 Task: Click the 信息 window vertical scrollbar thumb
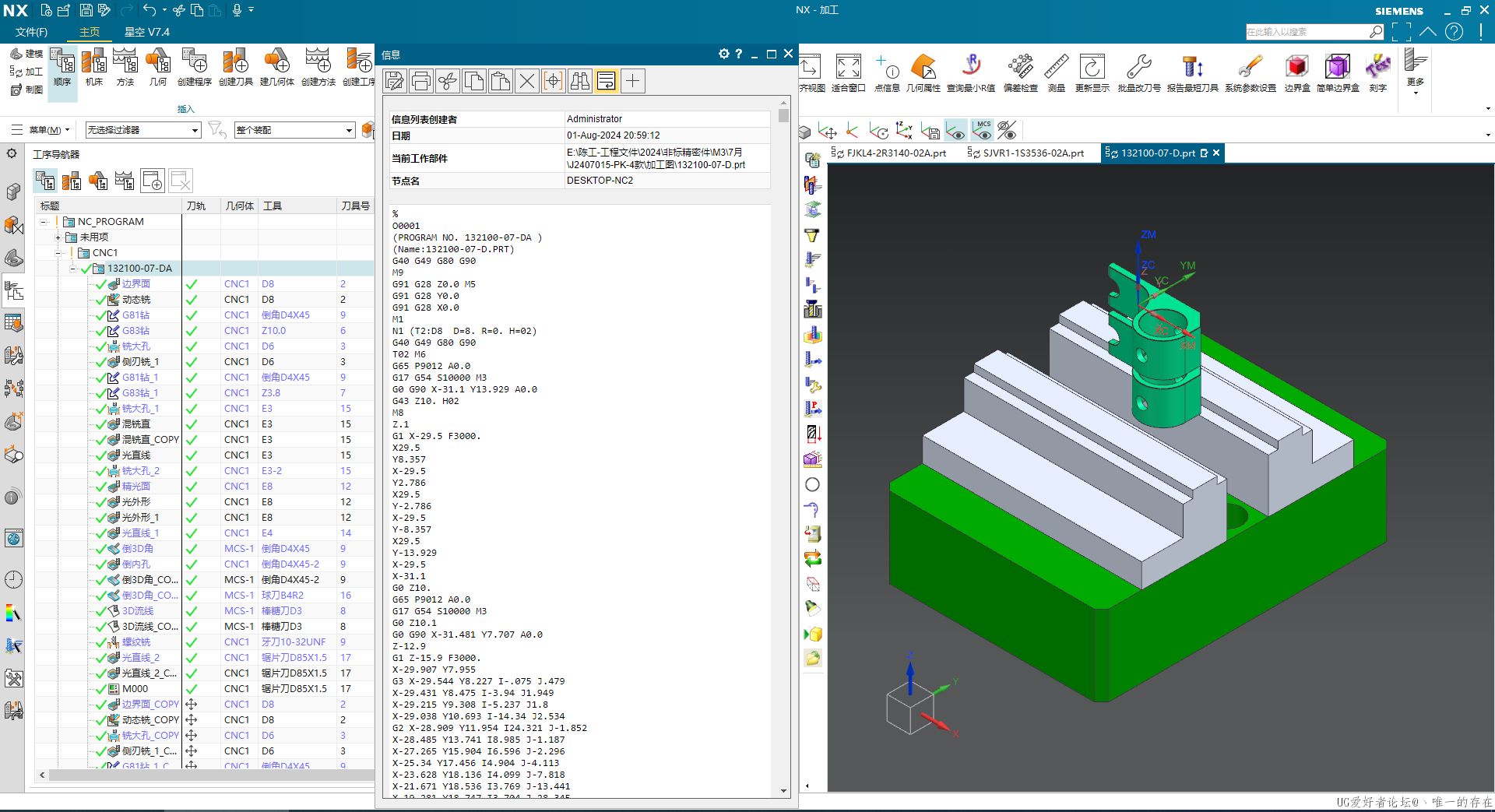(x=783, y=115)
